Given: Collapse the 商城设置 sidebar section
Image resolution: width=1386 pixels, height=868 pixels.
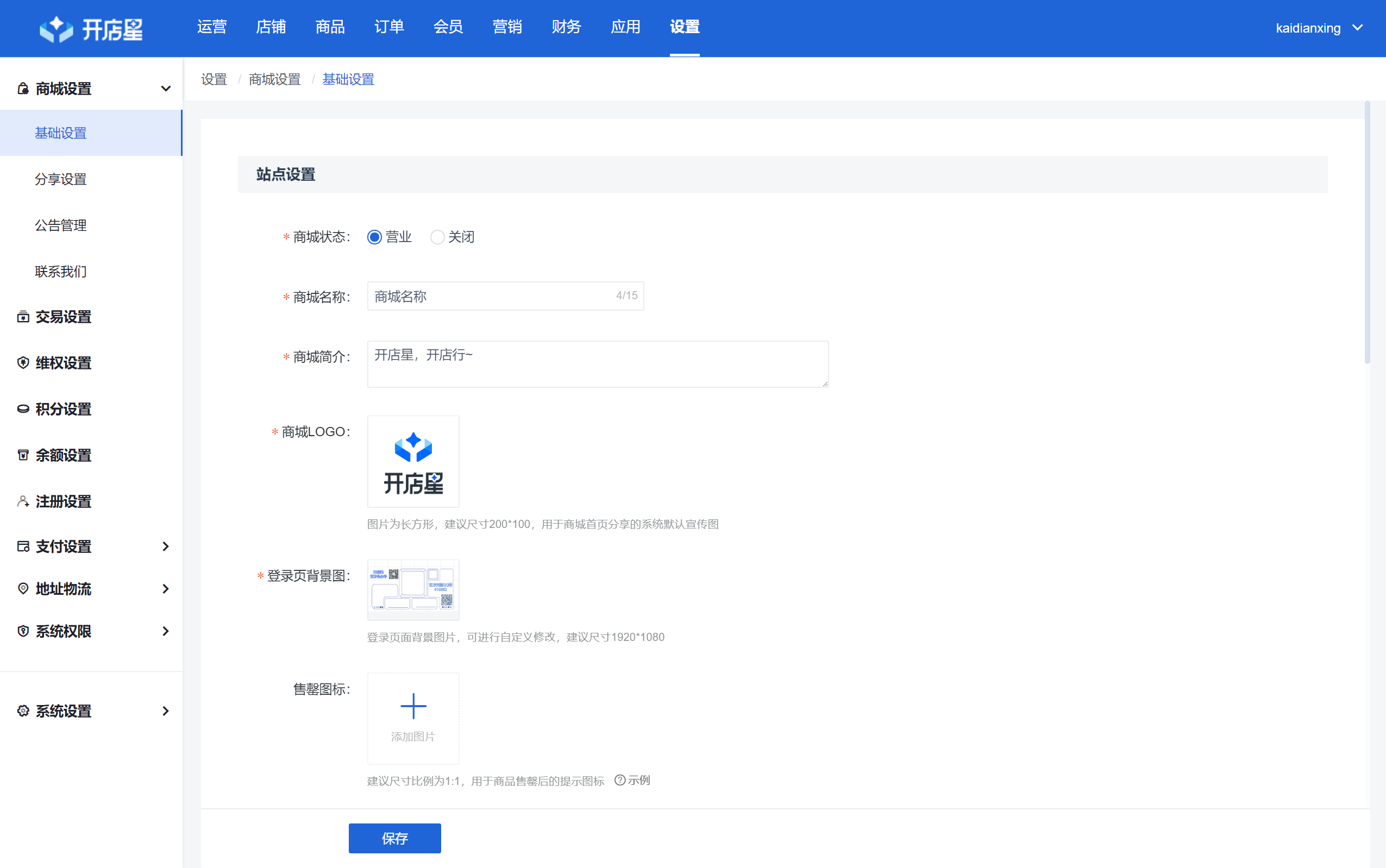Looking at the screenshot, I should tap(165, 89).
